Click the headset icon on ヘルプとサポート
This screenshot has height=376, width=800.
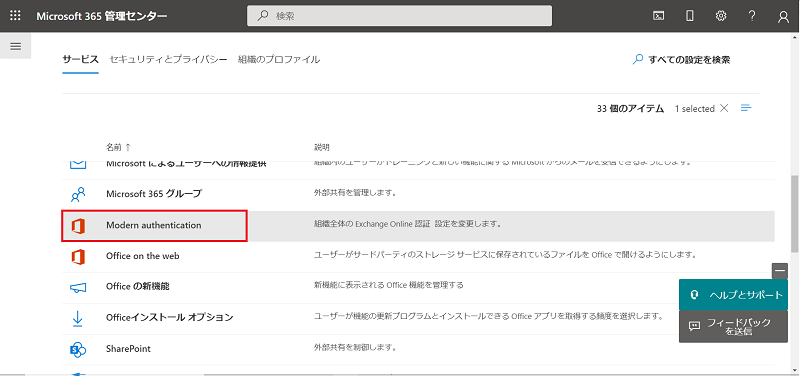click(694, 295)
